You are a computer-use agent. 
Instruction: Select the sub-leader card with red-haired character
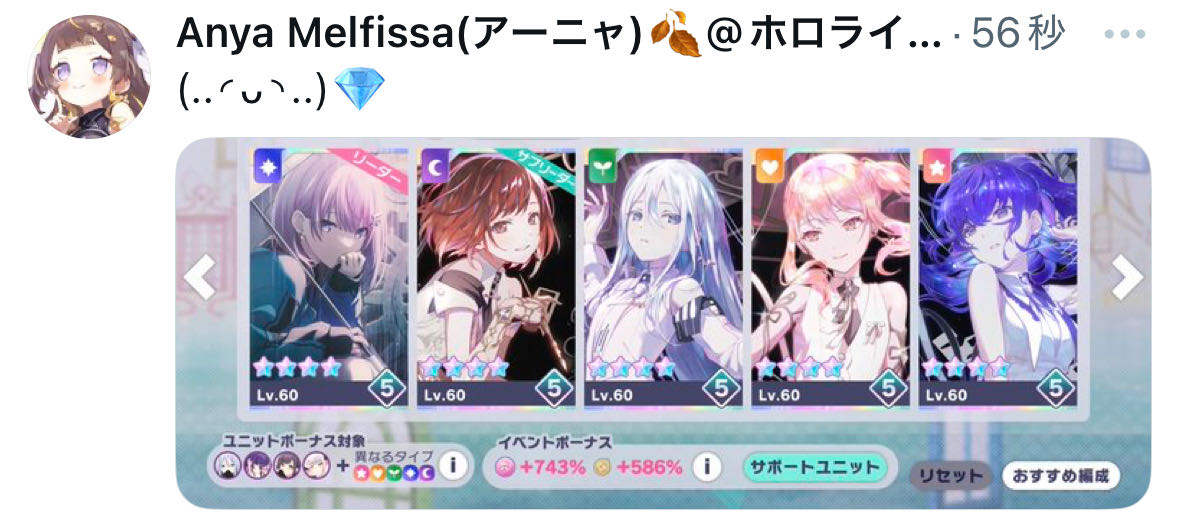496,277
